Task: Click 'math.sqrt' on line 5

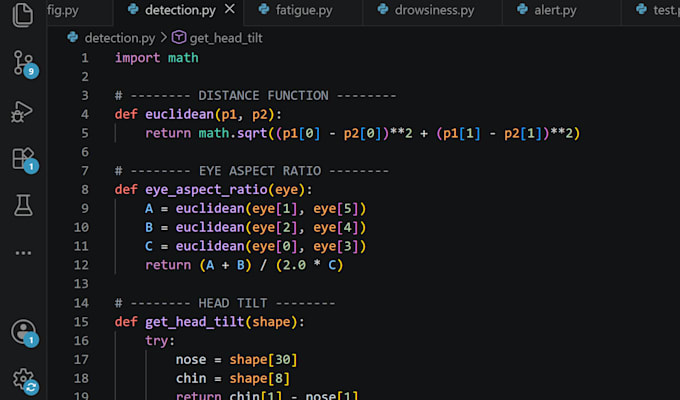Action: point(233,133)
